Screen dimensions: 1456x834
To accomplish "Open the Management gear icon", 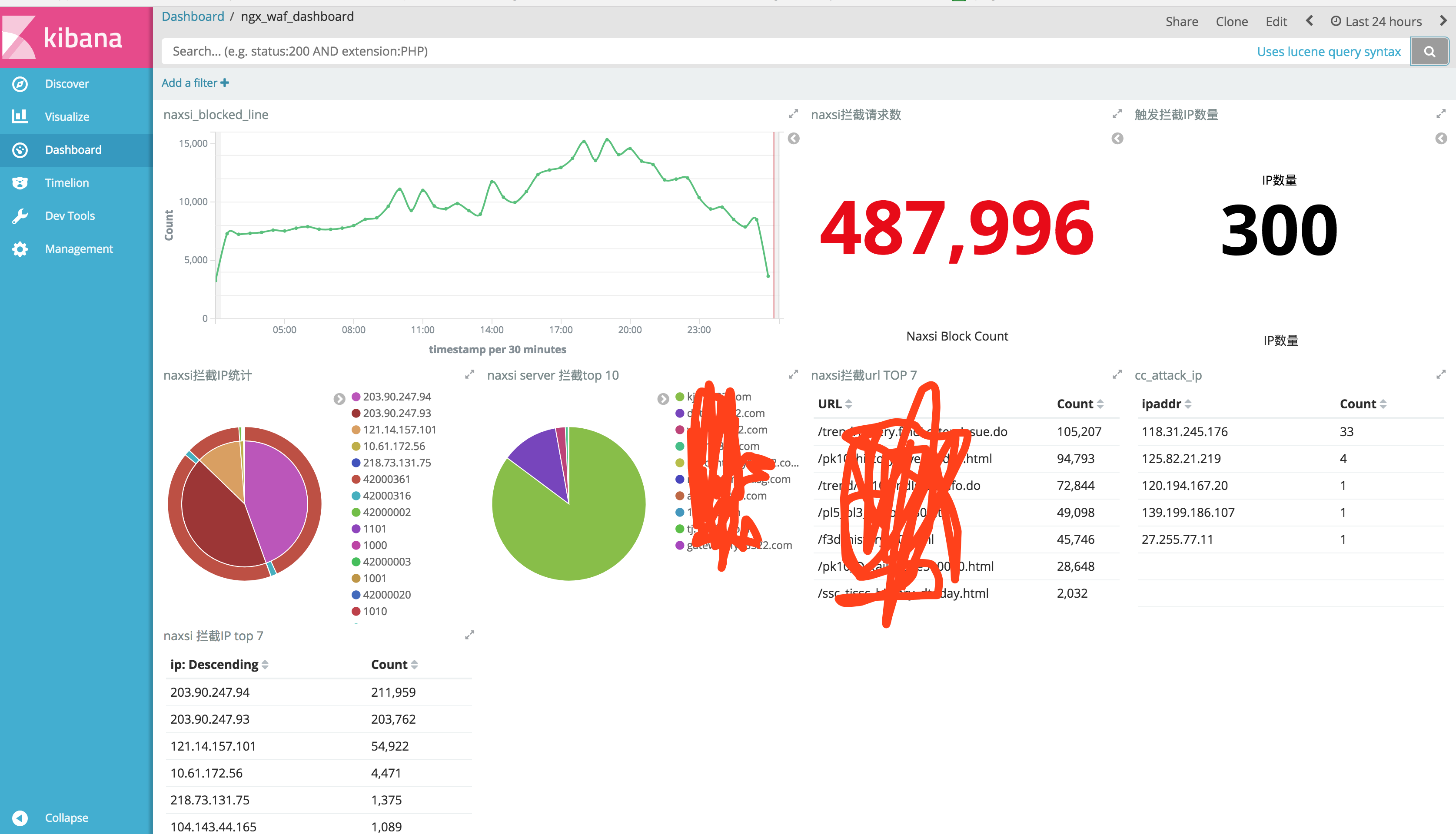I will click(20, 249).
